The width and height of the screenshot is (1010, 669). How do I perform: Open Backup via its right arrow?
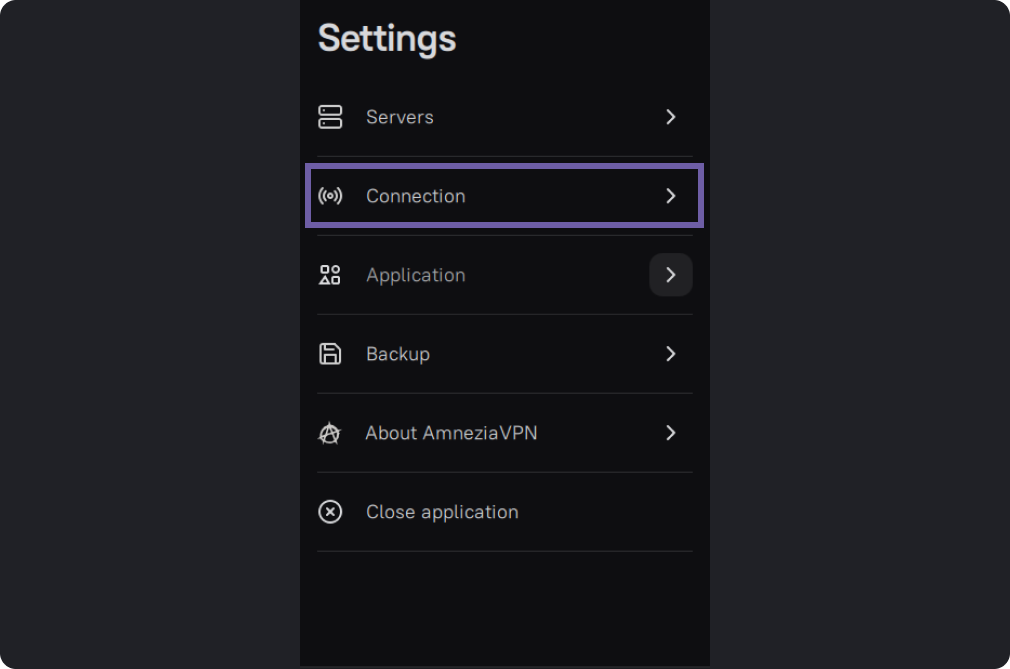671,354
